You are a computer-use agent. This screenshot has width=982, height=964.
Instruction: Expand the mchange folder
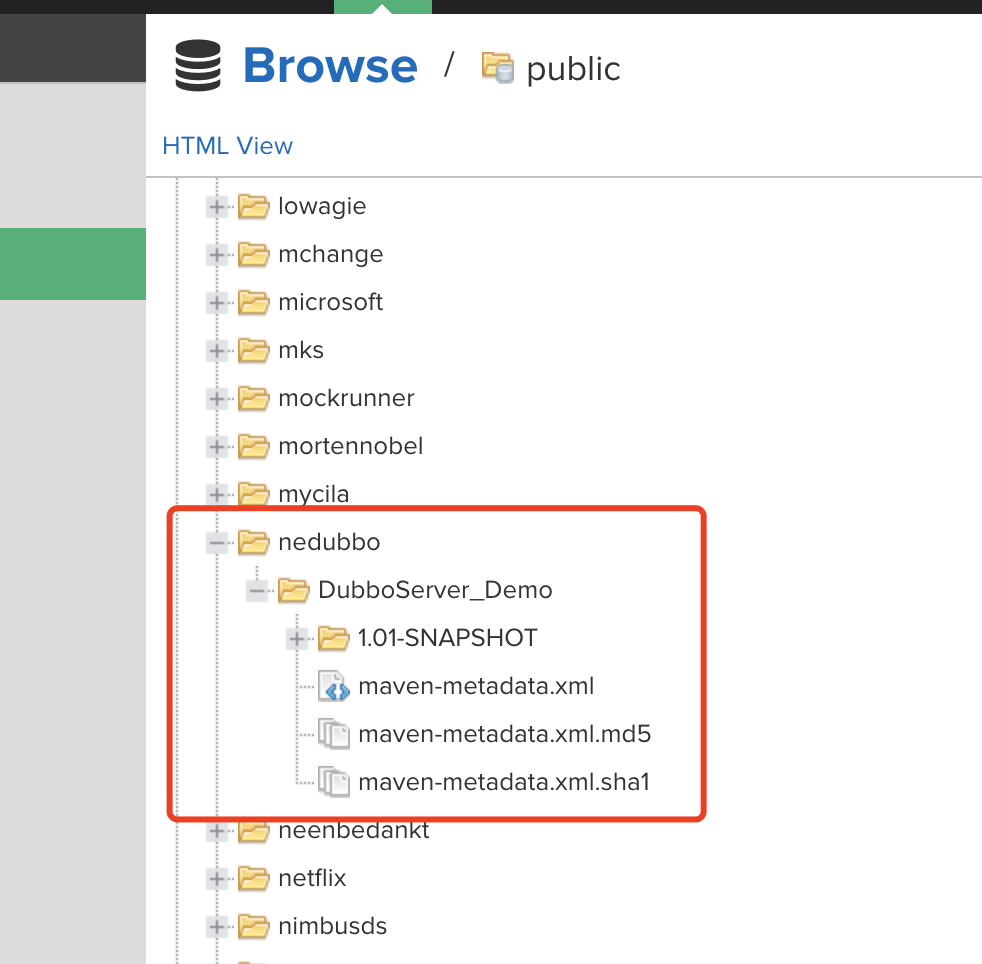pyautogui.click(x=217, y=254)
